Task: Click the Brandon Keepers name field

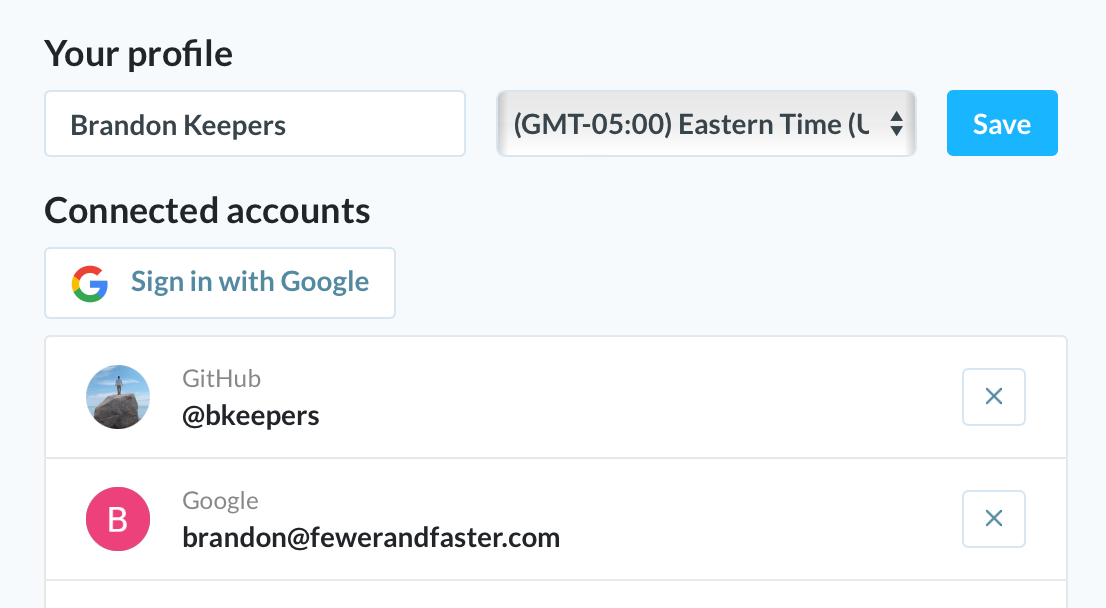Action: coord(255,123)
